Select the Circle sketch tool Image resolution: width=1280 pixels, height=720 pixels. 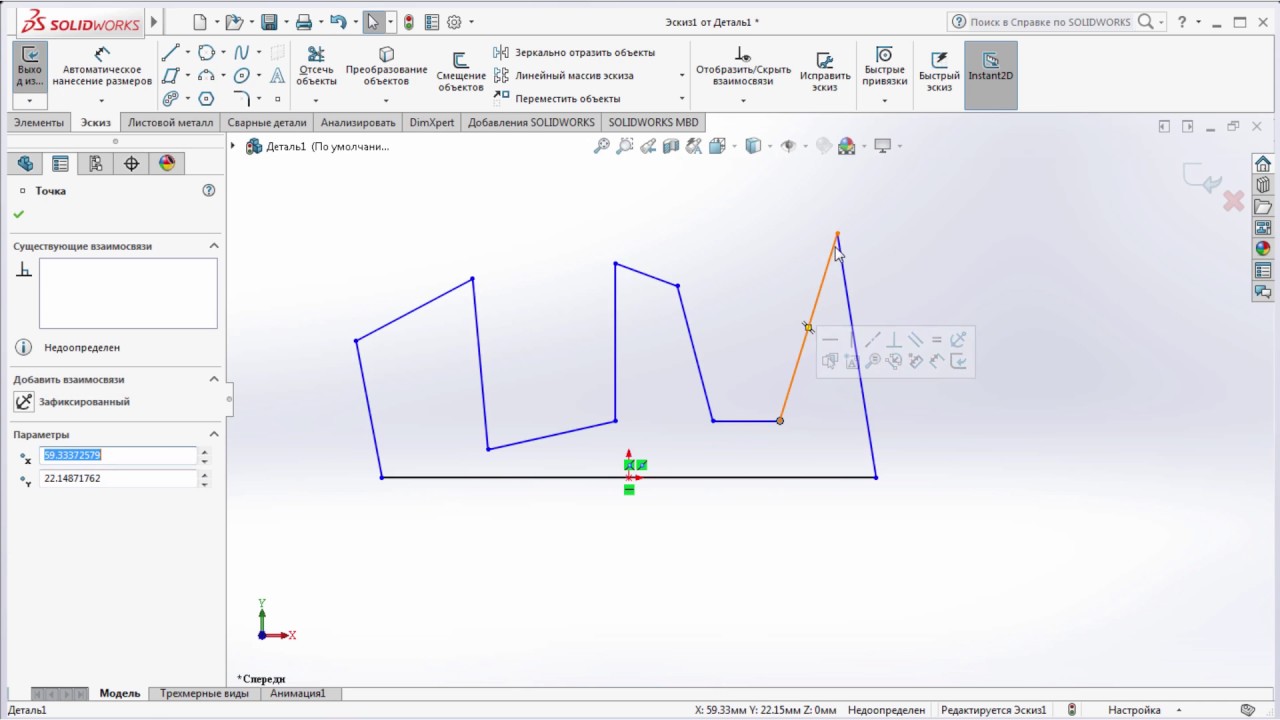click(206, 53)
